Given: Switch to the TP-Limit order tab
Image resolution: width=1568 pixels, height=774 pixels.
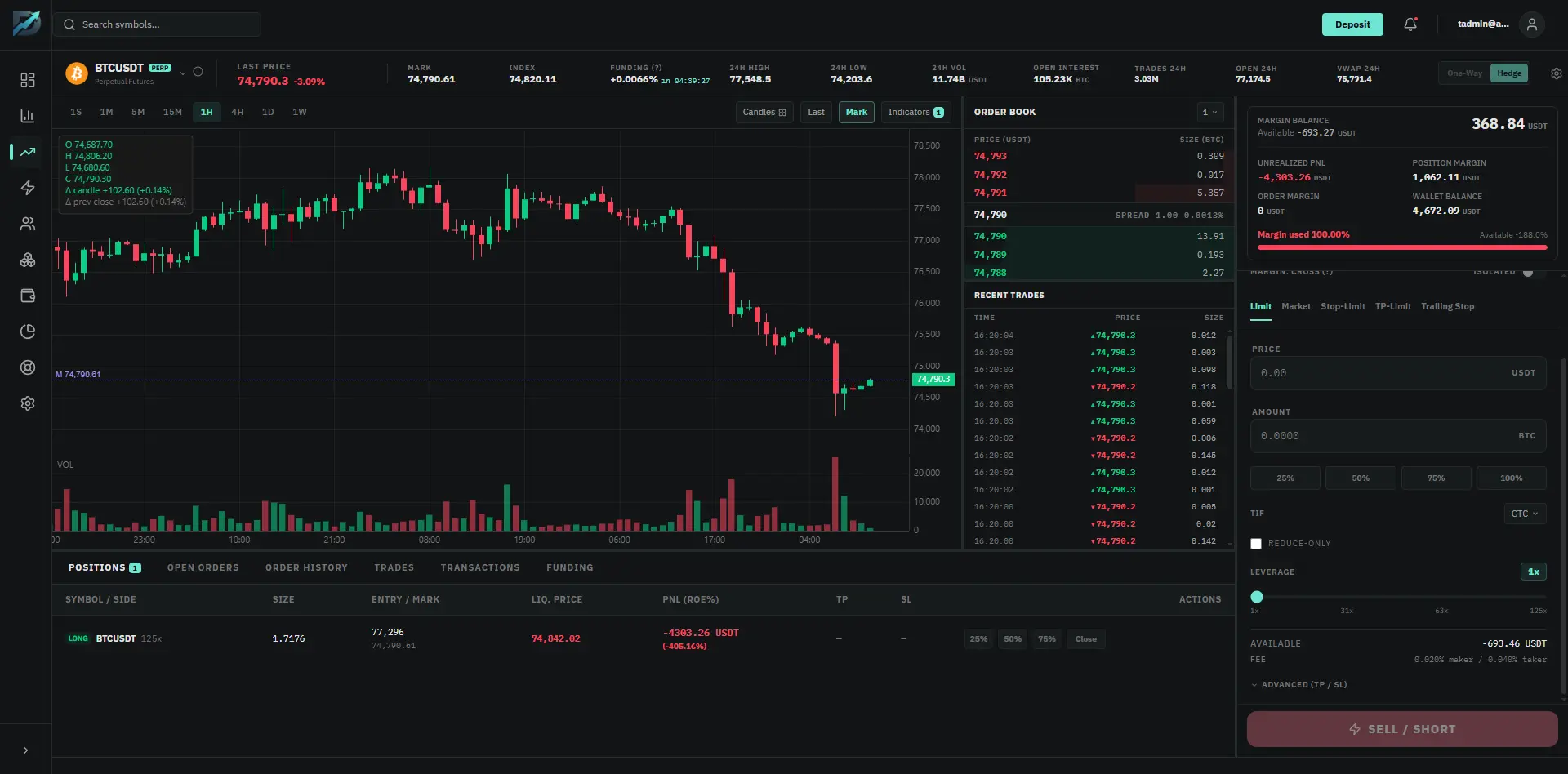Looking at the screenshot, I should [x=1393, y=307].
